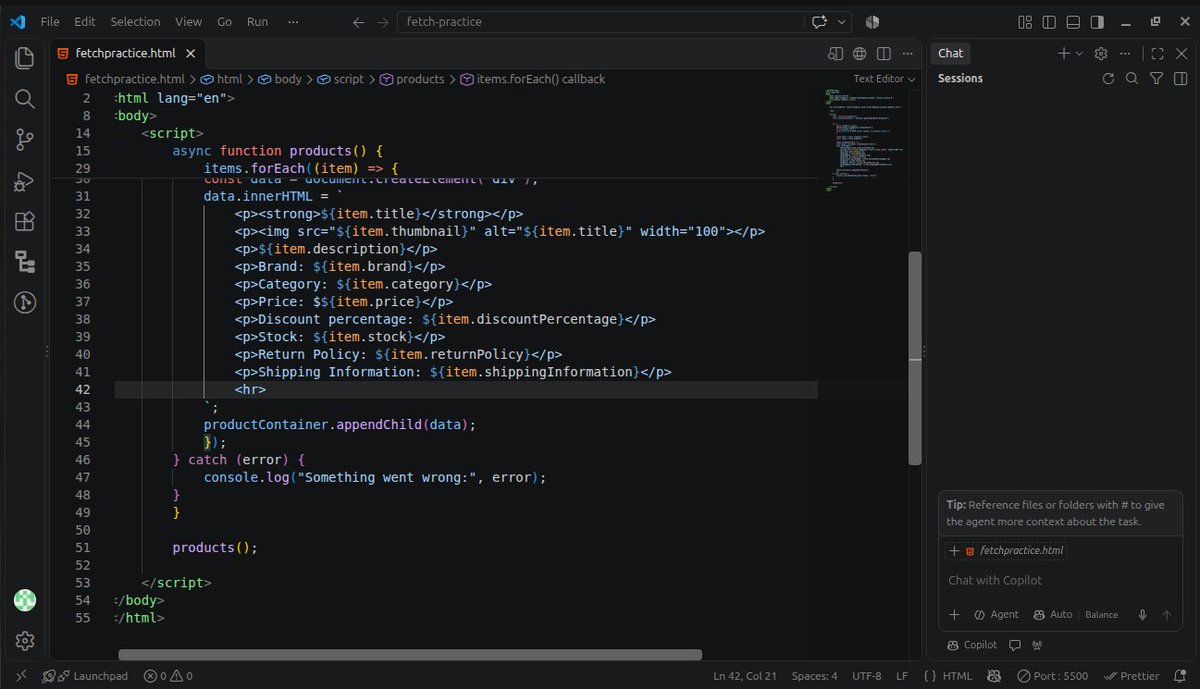Open the Selection menu
Image resolution: width=1200 pixels, height=689 pixels.
click(x=135, y=22)
